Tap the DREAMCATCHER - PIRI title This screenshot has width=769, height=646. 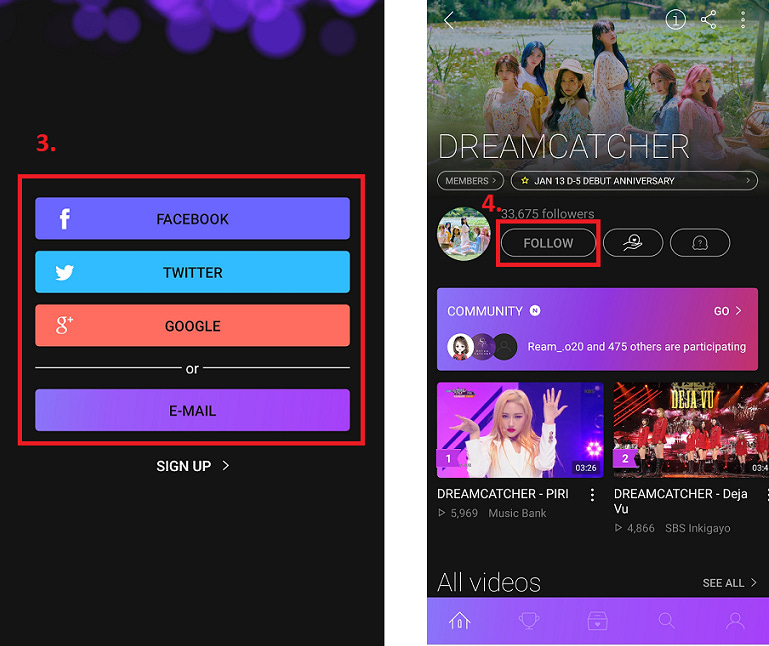[503, 493]
